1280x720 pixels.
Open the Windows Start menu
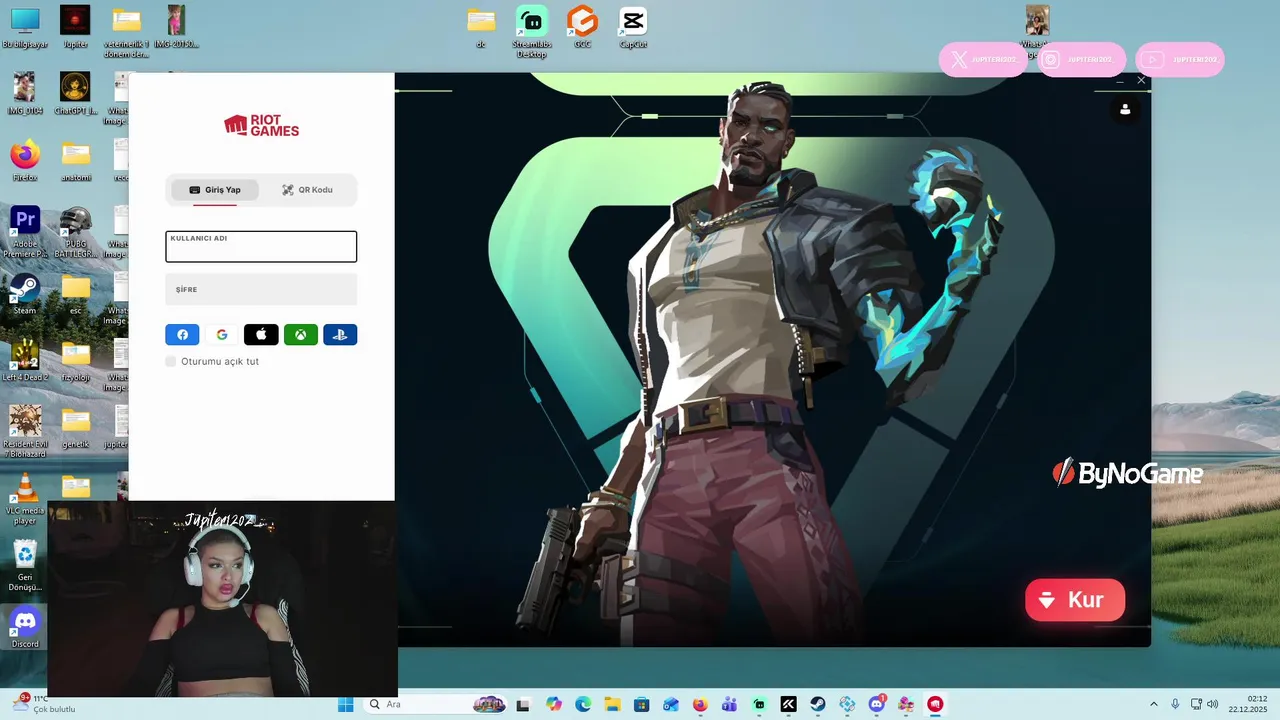click(x=345, y=704)
